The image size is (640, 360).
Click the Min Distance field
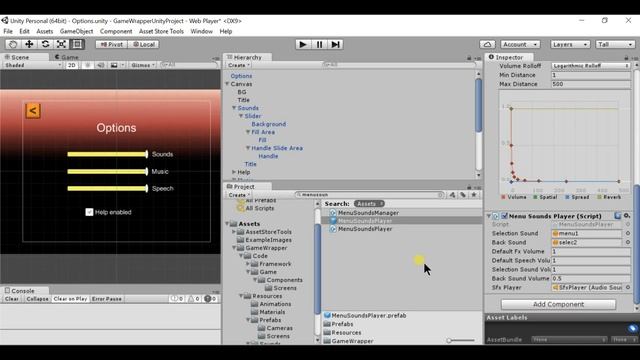click(591, 75)
